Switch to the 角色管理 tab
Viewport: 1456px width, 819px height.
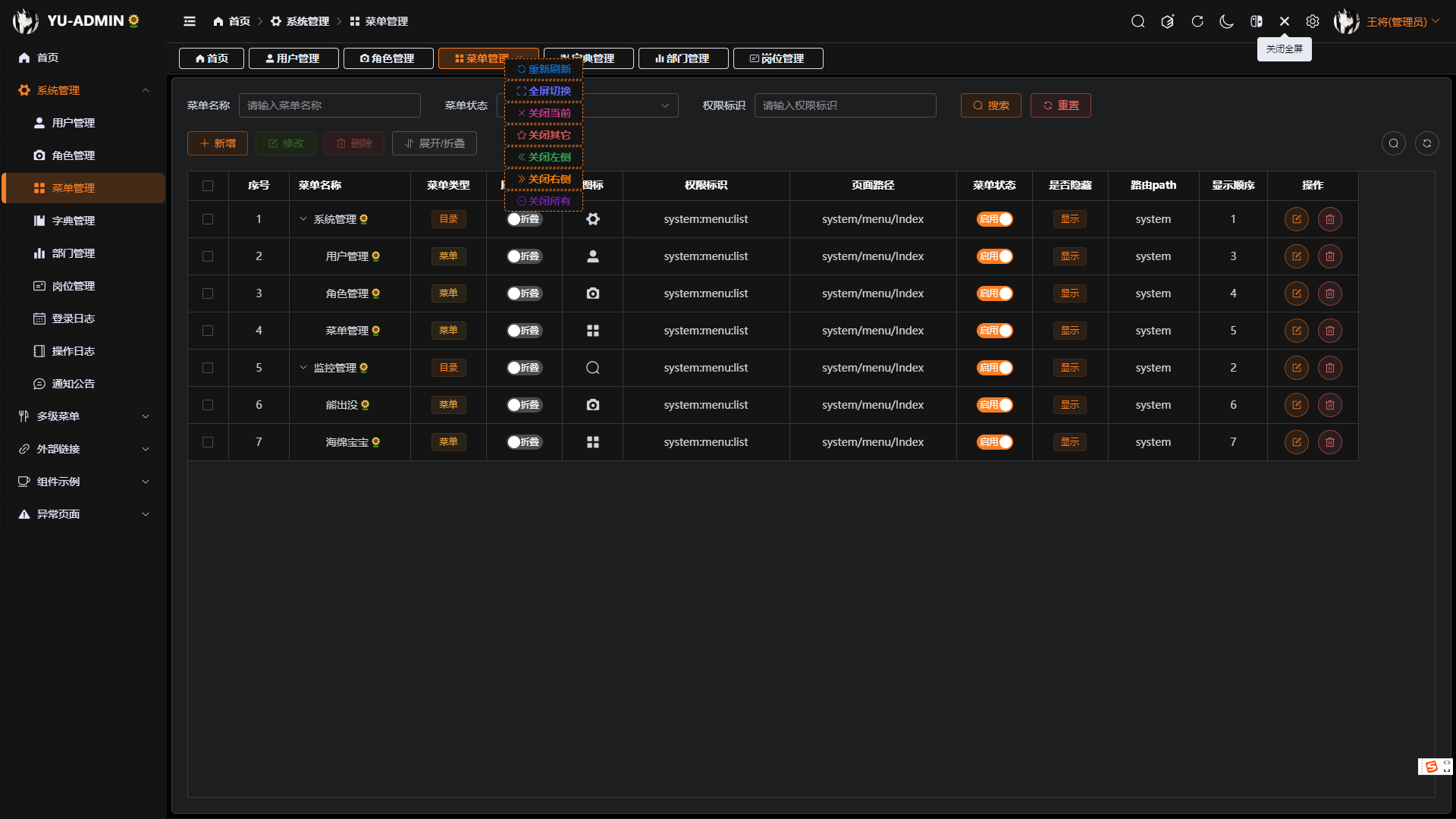[388, 58]
